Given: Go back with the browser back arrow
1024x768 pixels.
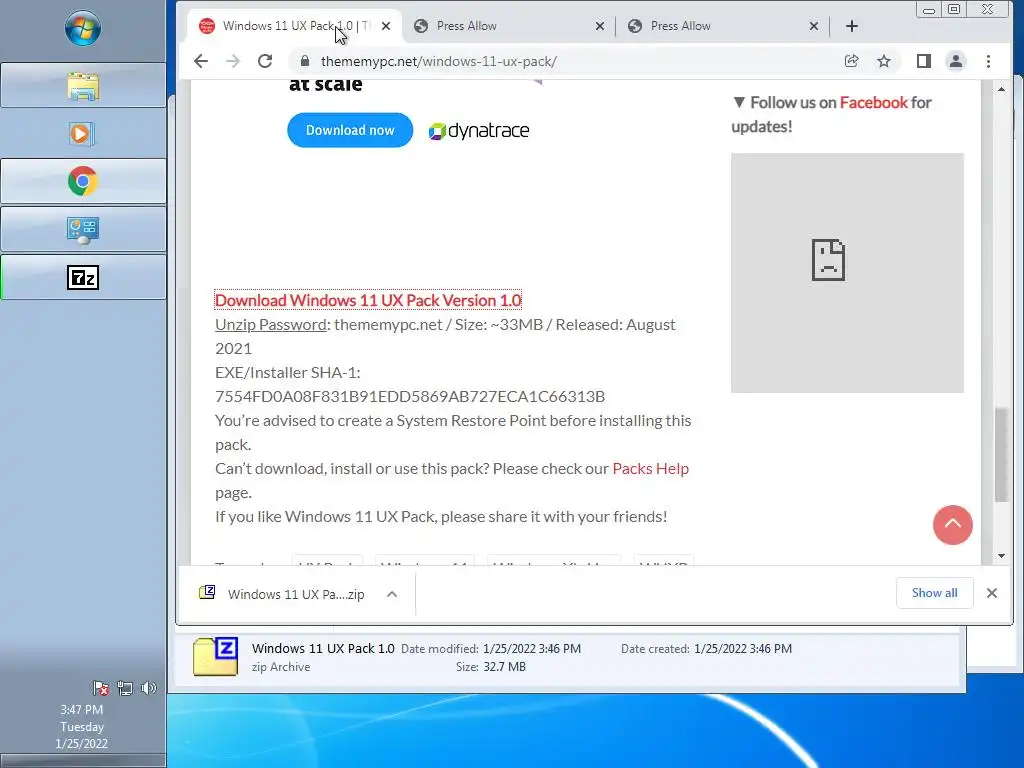Looking at the screenshot, I should [201, 61].
